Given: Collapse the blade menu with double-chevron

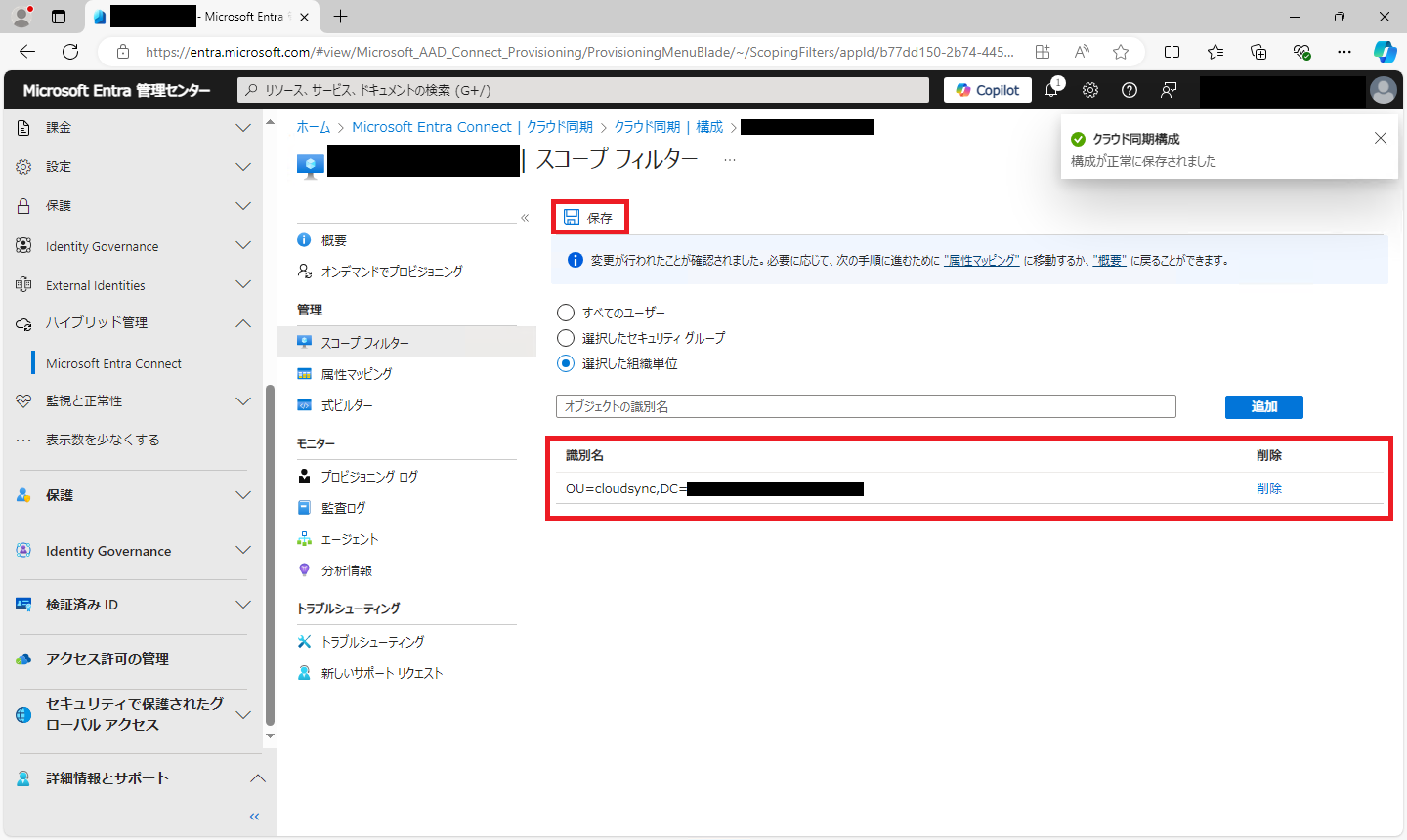Looking at the screenshot, I should [525, 218].
